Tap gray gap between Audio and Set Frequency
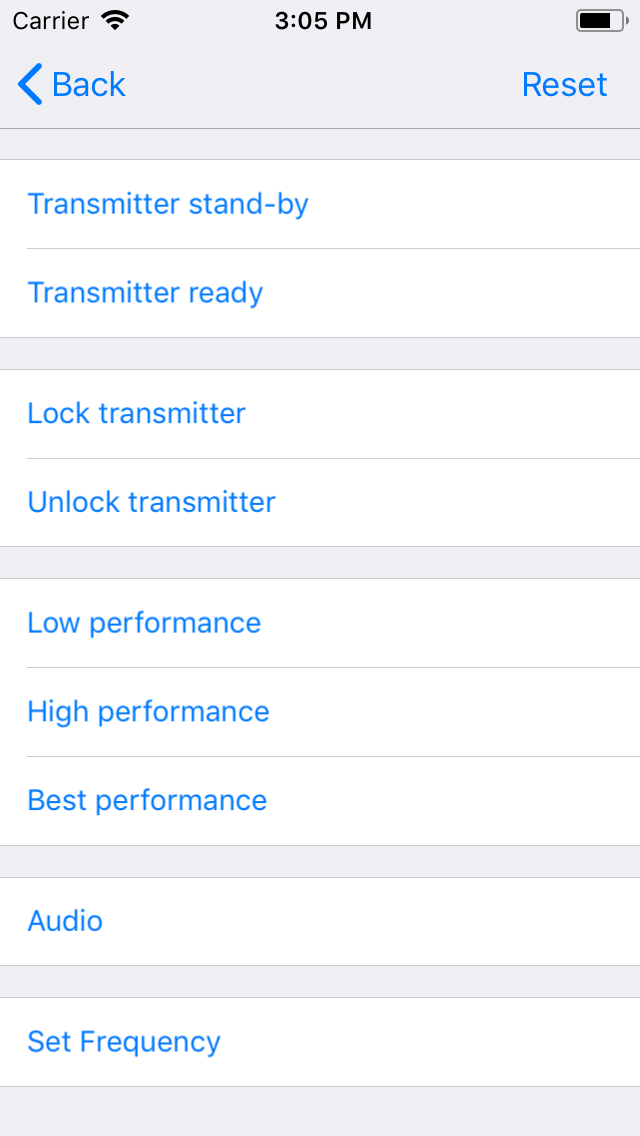The image size is (640, 1136). pyautogui.click(x=320, y=982)
